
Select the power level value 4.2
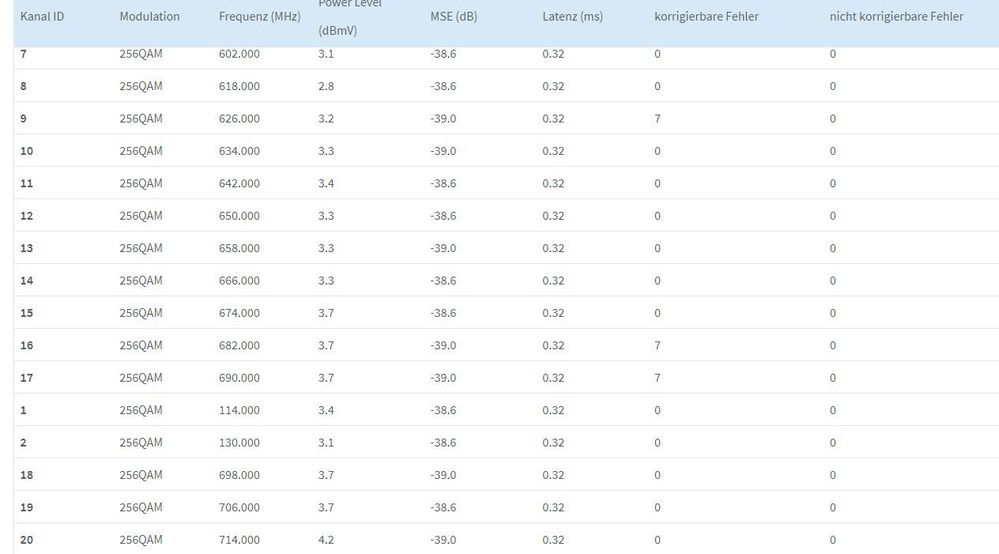(x=326, y=540)
